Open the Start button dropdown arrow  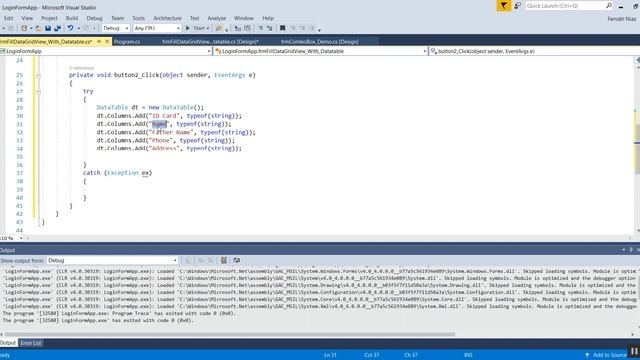[x=208, y=29]
